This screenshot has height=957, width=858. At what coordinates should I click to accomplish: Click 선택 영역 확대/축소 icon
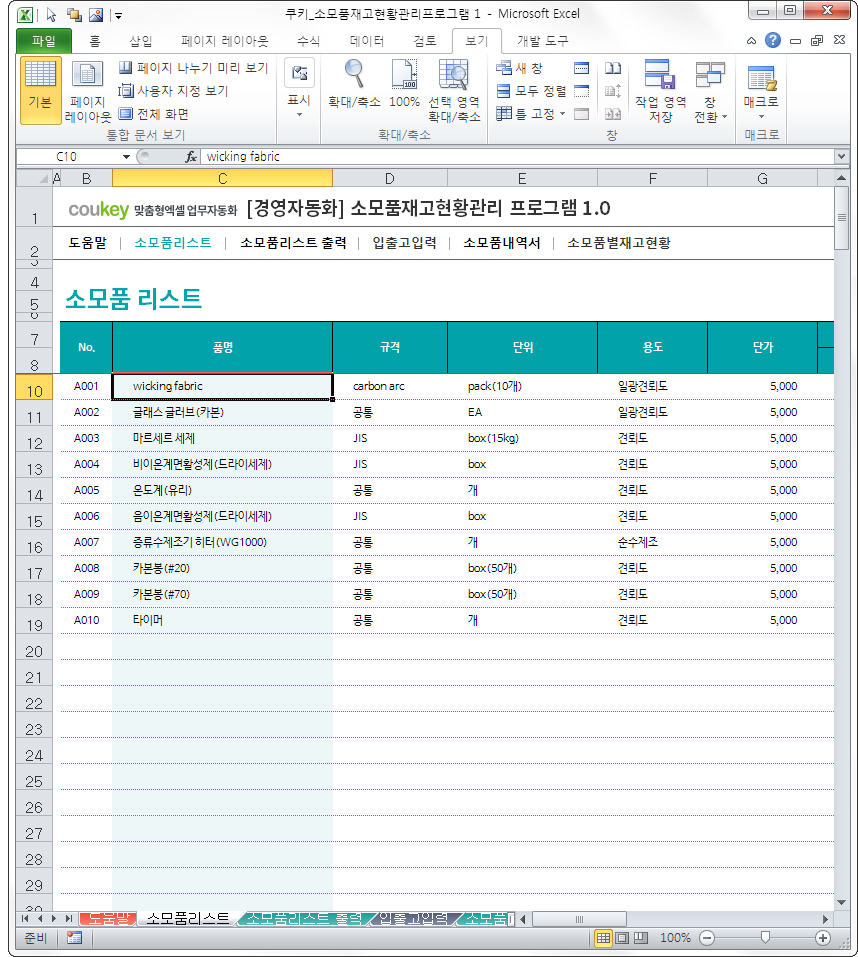coord(454,90)
